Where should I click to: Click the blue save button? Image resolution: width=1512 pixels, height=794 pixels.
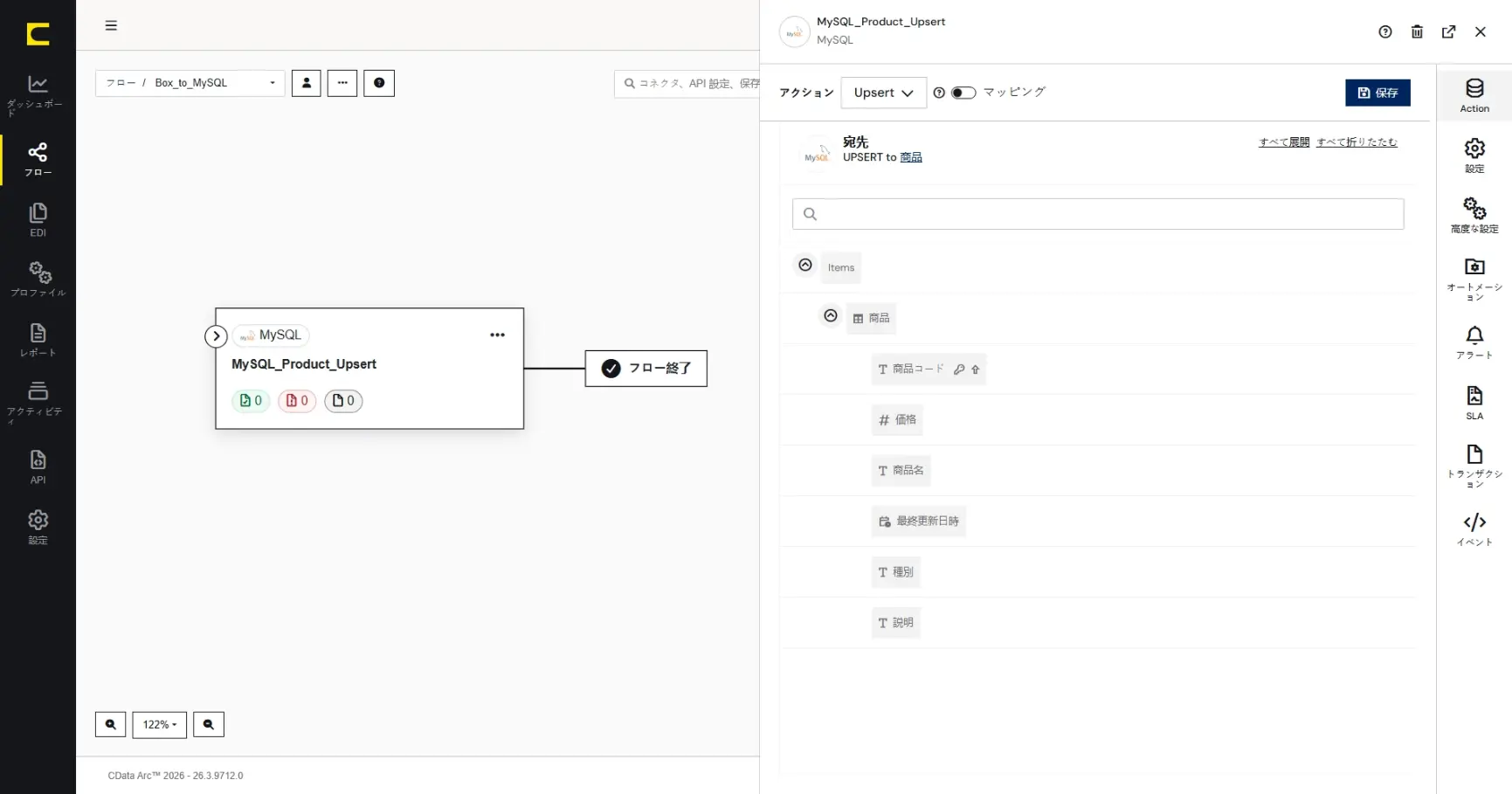[x=1377, y=93]
